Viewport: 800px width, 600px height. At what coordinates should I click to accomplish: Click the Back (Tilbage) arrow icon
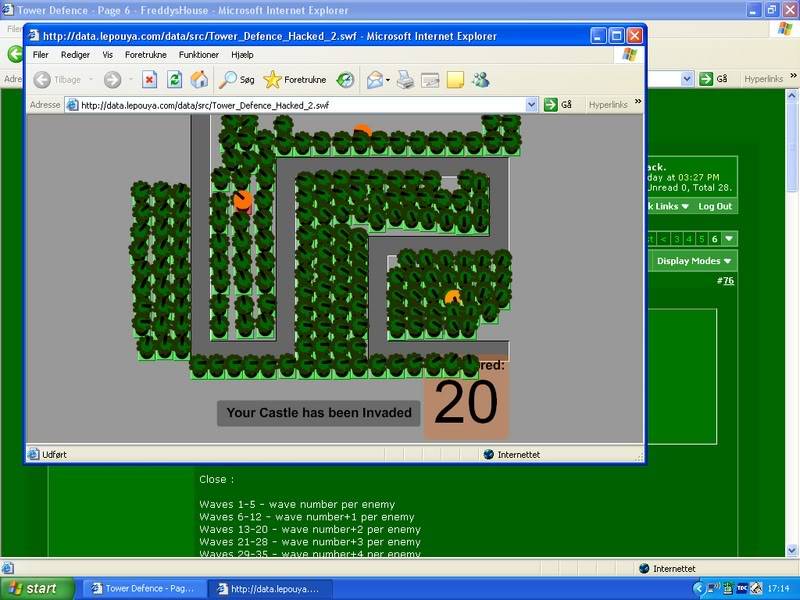click(42, 80)
